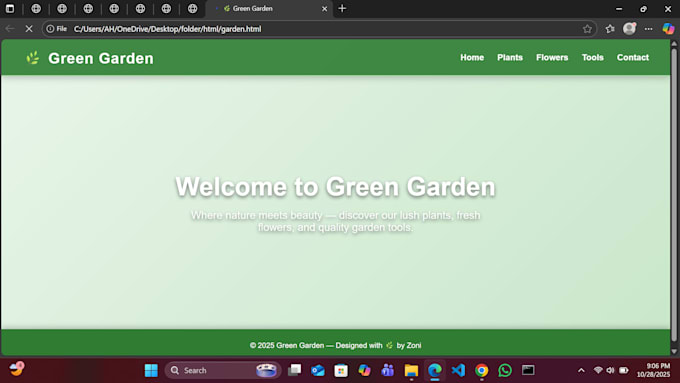Viewport: 680px width, 383px height.
Task: Open the terminal app in taskbar
Action: point(528,370)
